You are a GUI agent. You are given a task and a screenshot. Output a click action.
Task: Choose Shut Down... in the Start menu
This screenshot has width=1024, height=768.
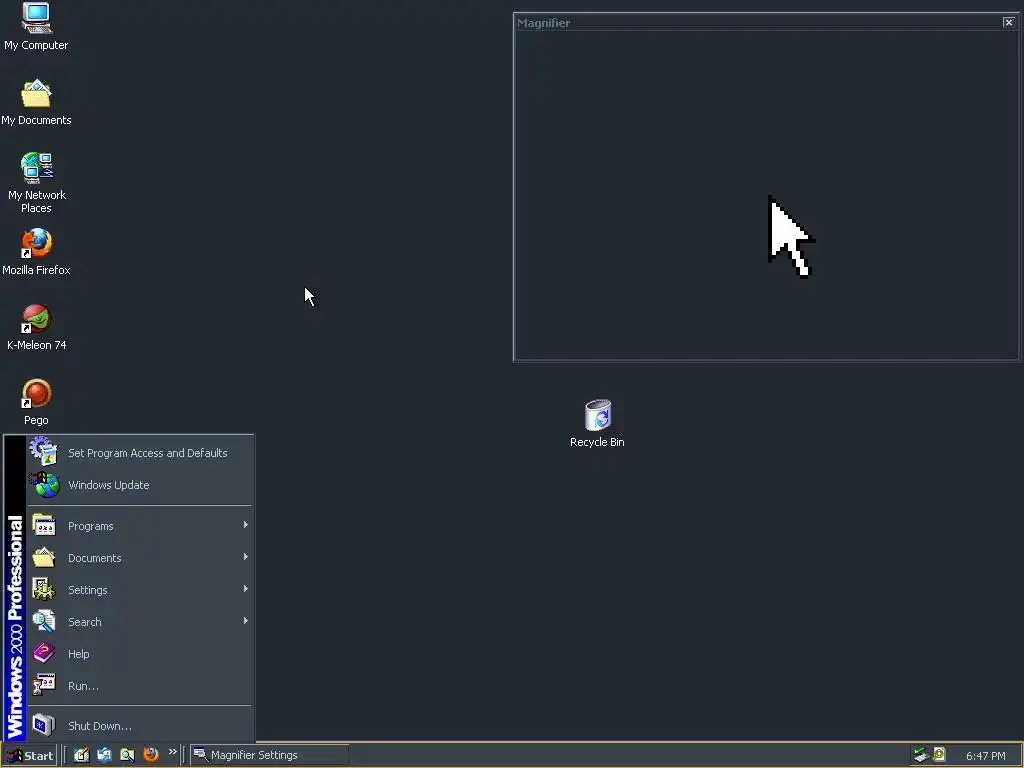pyautogui.click(x=139, y=726)
